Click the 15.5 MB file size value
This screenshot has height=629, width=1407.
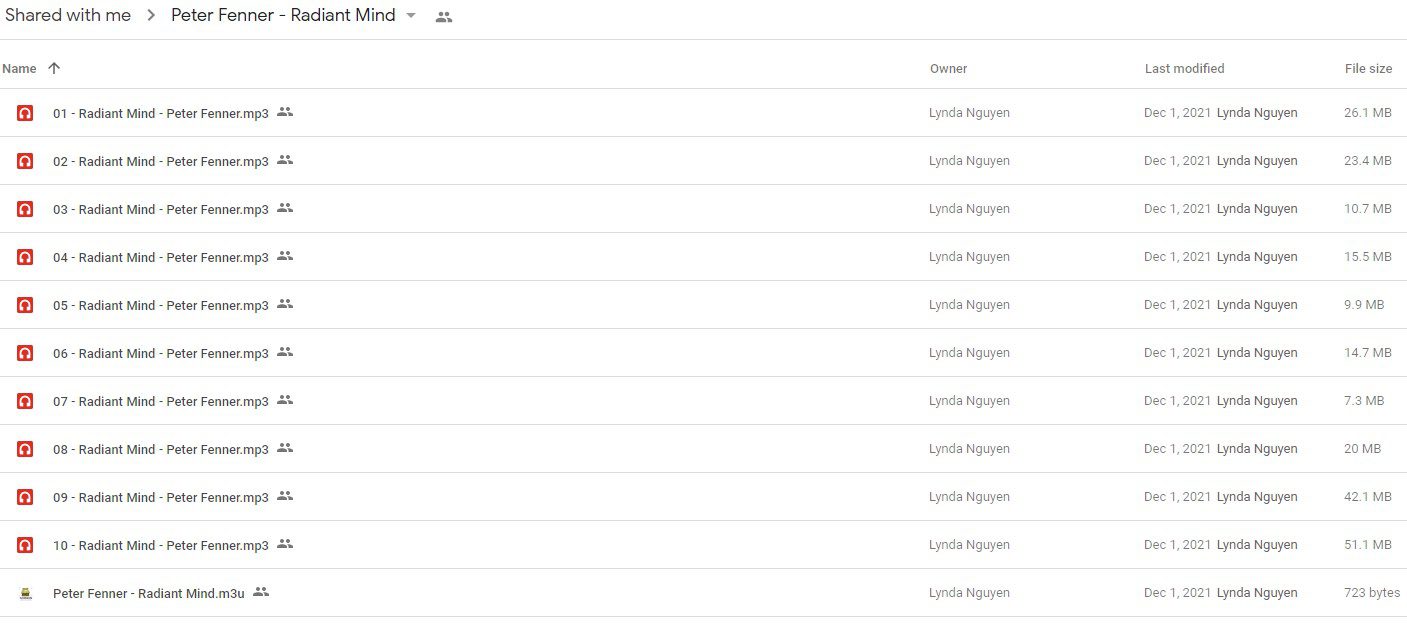[x=1368, y=257]
